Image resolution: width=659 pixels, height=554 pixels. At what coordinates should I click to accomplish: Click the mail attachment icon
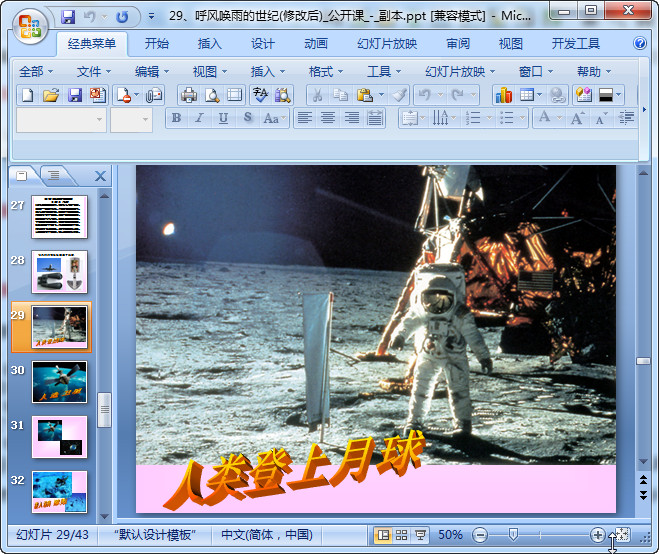click(154, 95)
